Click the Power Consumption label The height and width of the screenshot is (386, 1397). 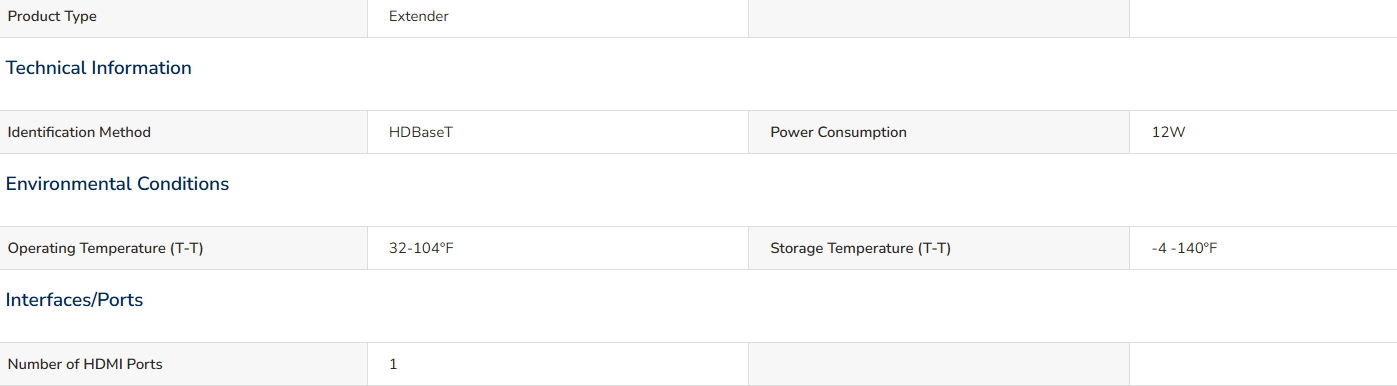pyautogui.click(x=838, y=132)
